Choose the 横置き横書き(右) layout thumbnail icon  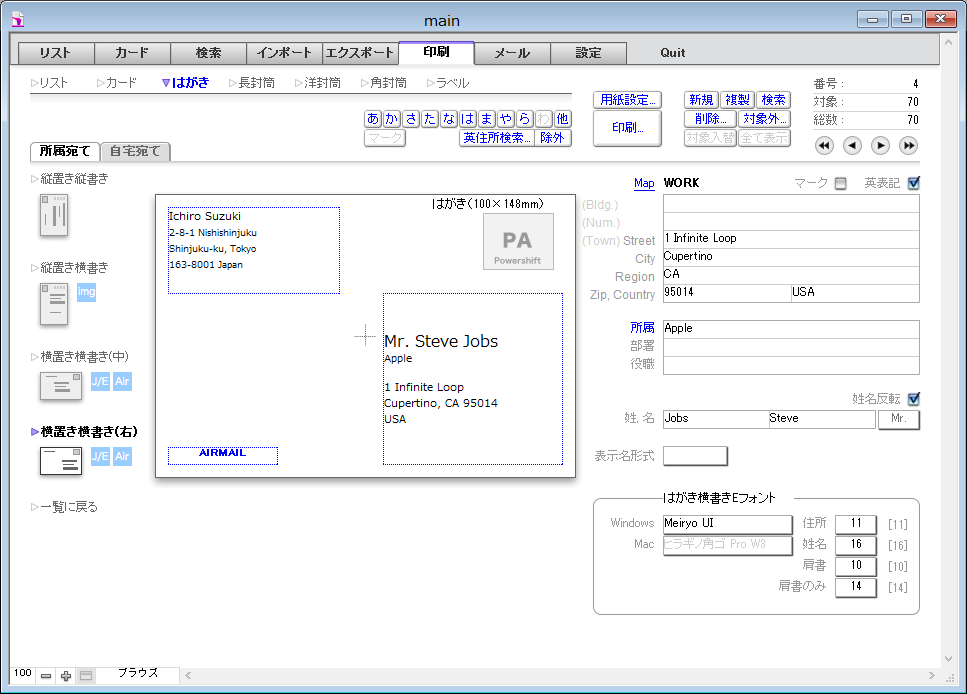60,460
